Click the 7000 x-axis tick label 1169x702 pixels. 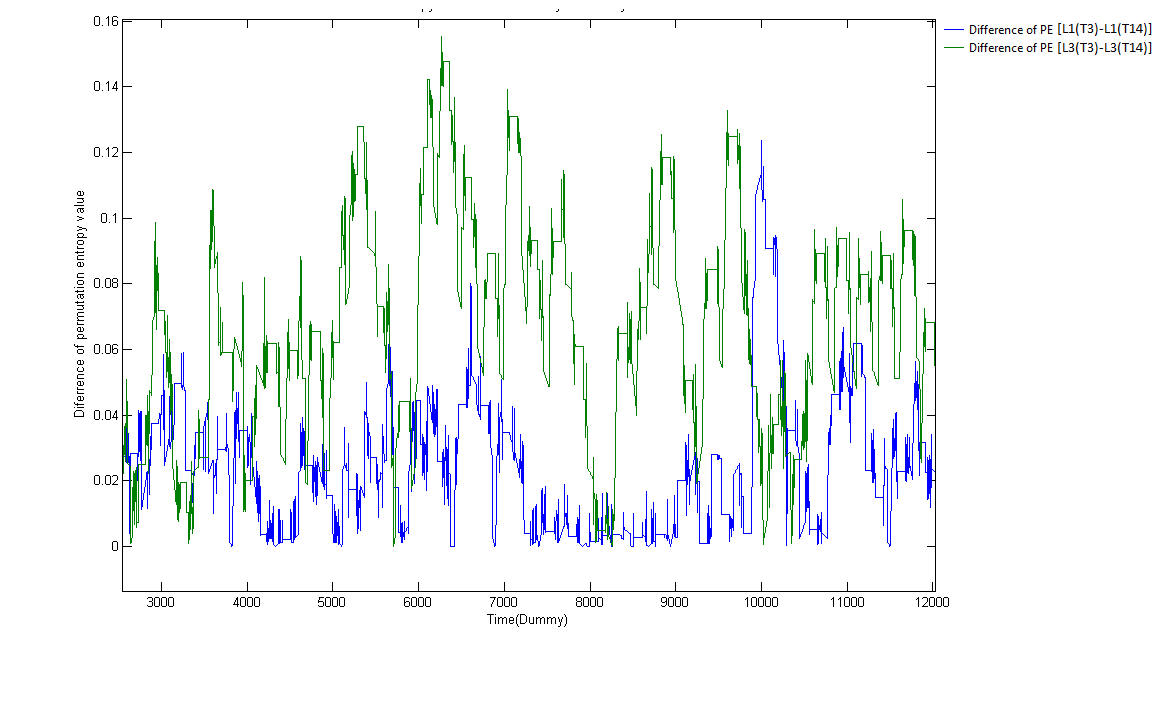pyautogui.click(x=504, y=602)
